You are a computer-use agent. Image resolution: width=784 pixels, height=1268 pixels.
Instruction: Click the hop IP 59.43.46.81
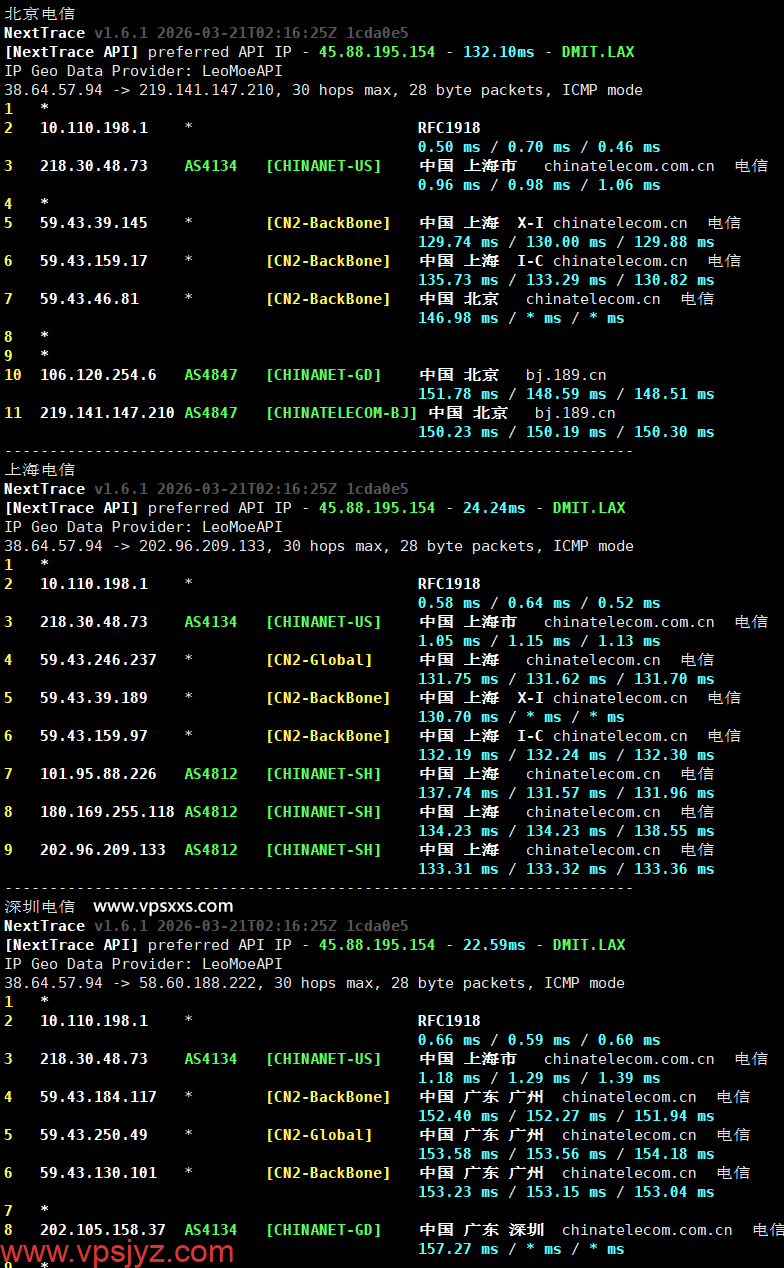coord(89,299)
